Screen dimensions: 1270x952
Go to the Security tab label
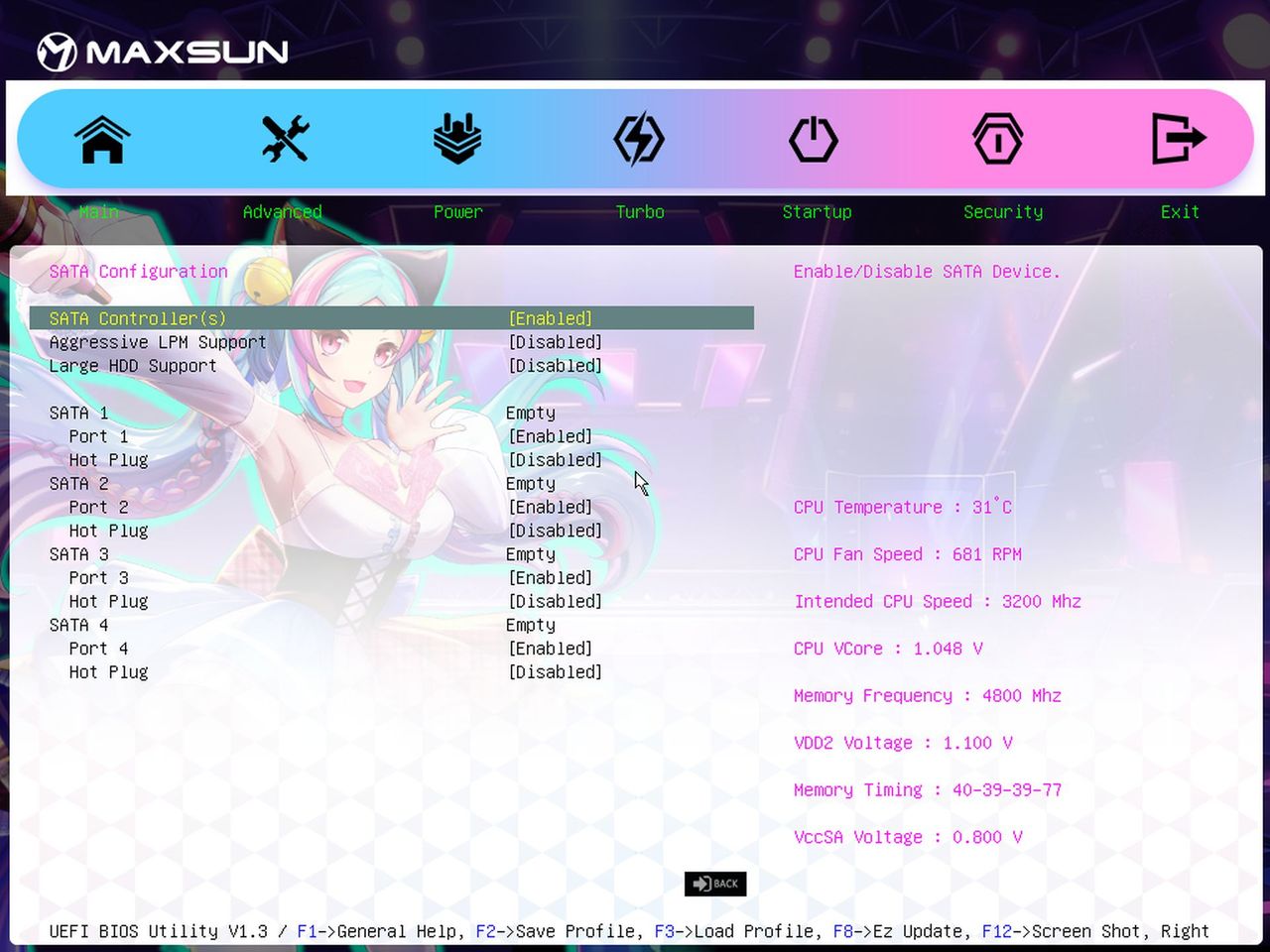coord(1003,212)
